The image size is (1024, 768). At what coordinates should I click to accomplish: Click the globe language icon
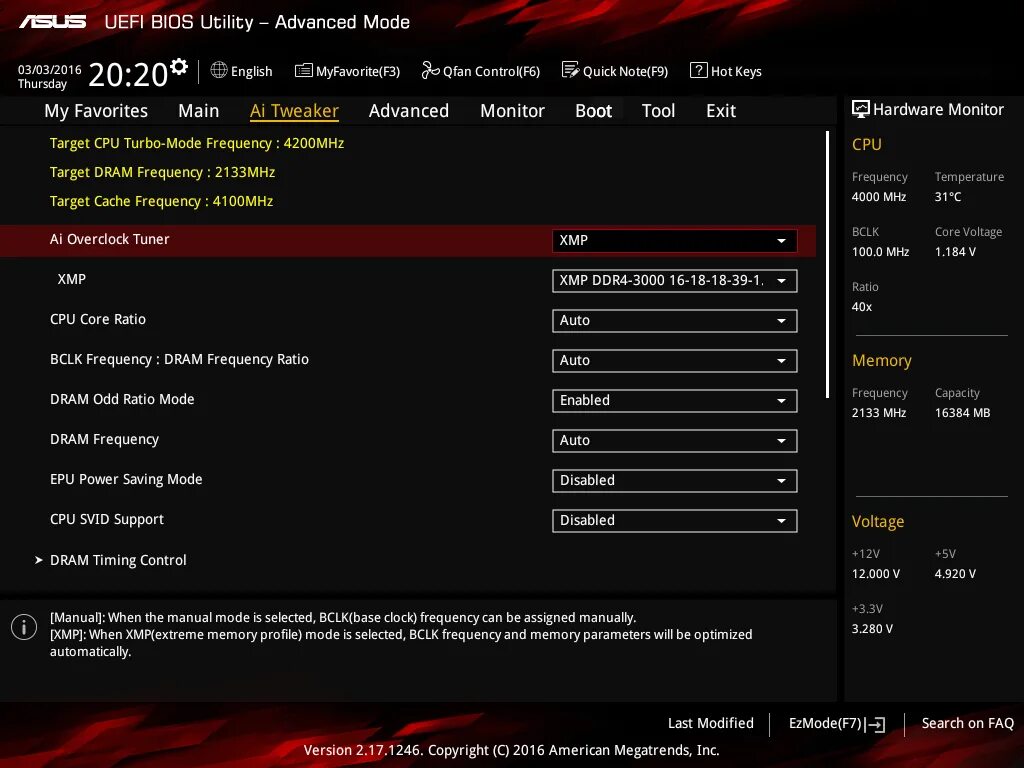coord(219,70)
